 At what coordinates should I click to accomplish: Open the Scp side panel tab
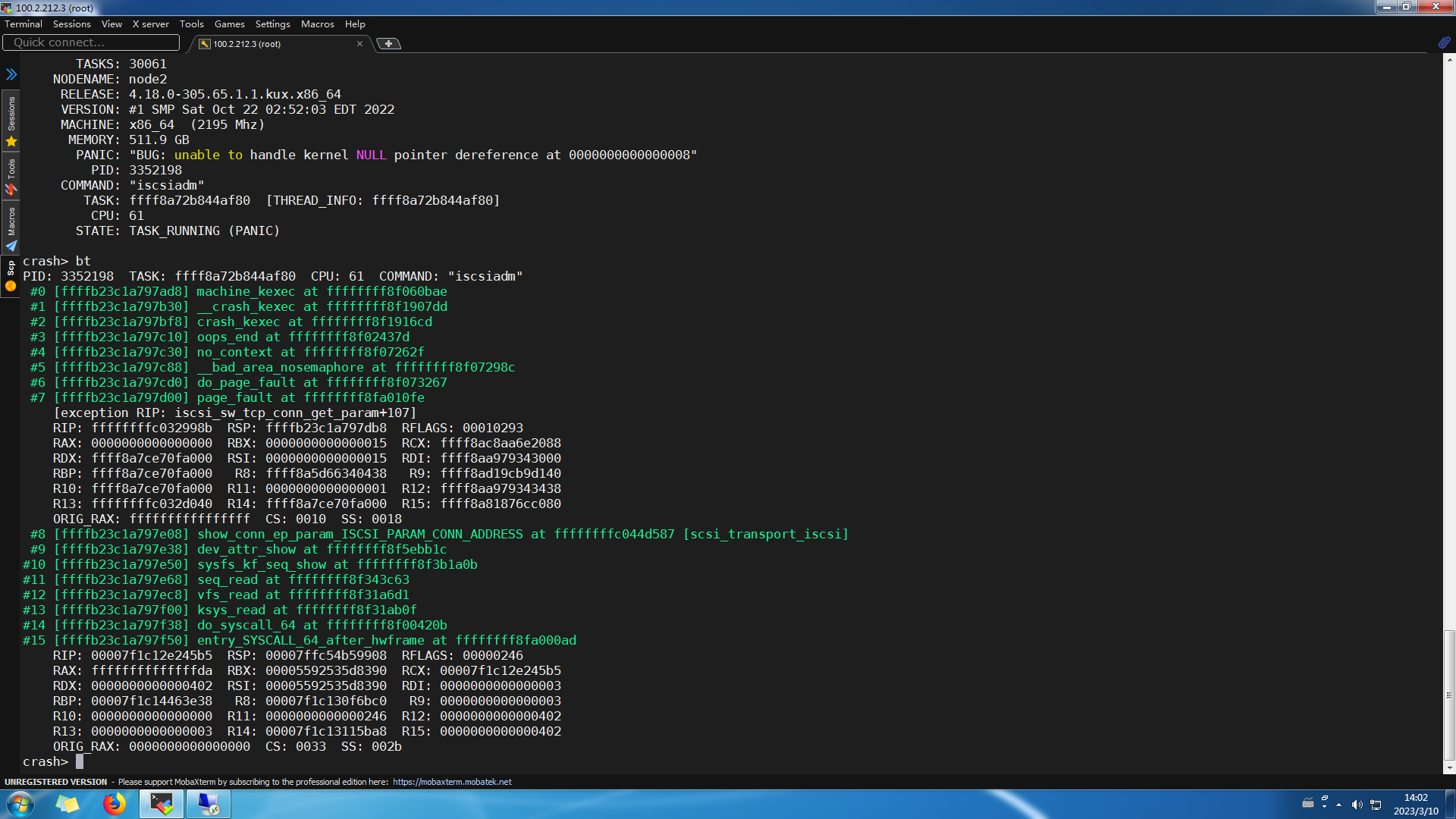11,276
